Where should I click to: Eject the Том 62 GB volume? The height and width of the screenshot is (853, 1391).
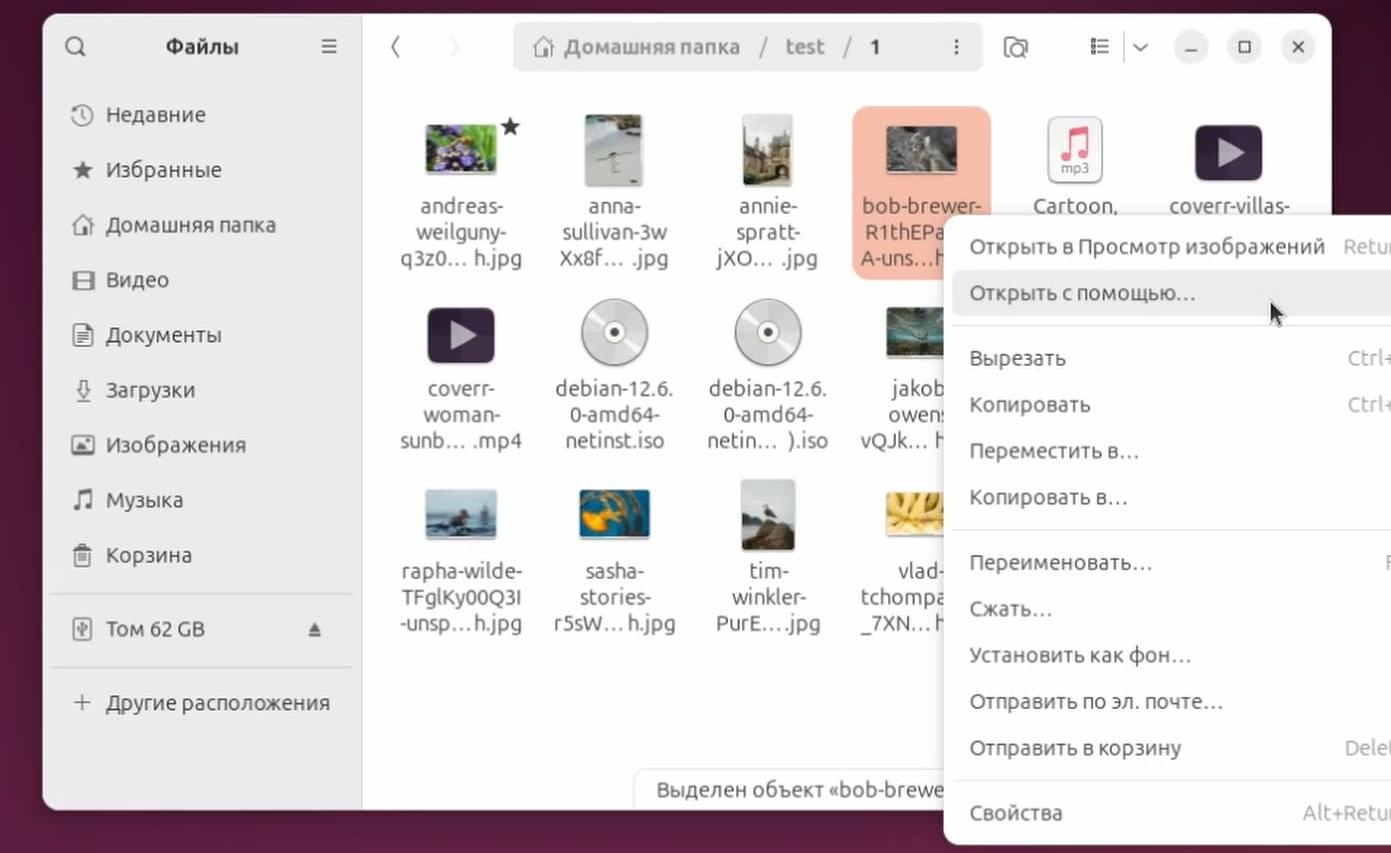314,629
